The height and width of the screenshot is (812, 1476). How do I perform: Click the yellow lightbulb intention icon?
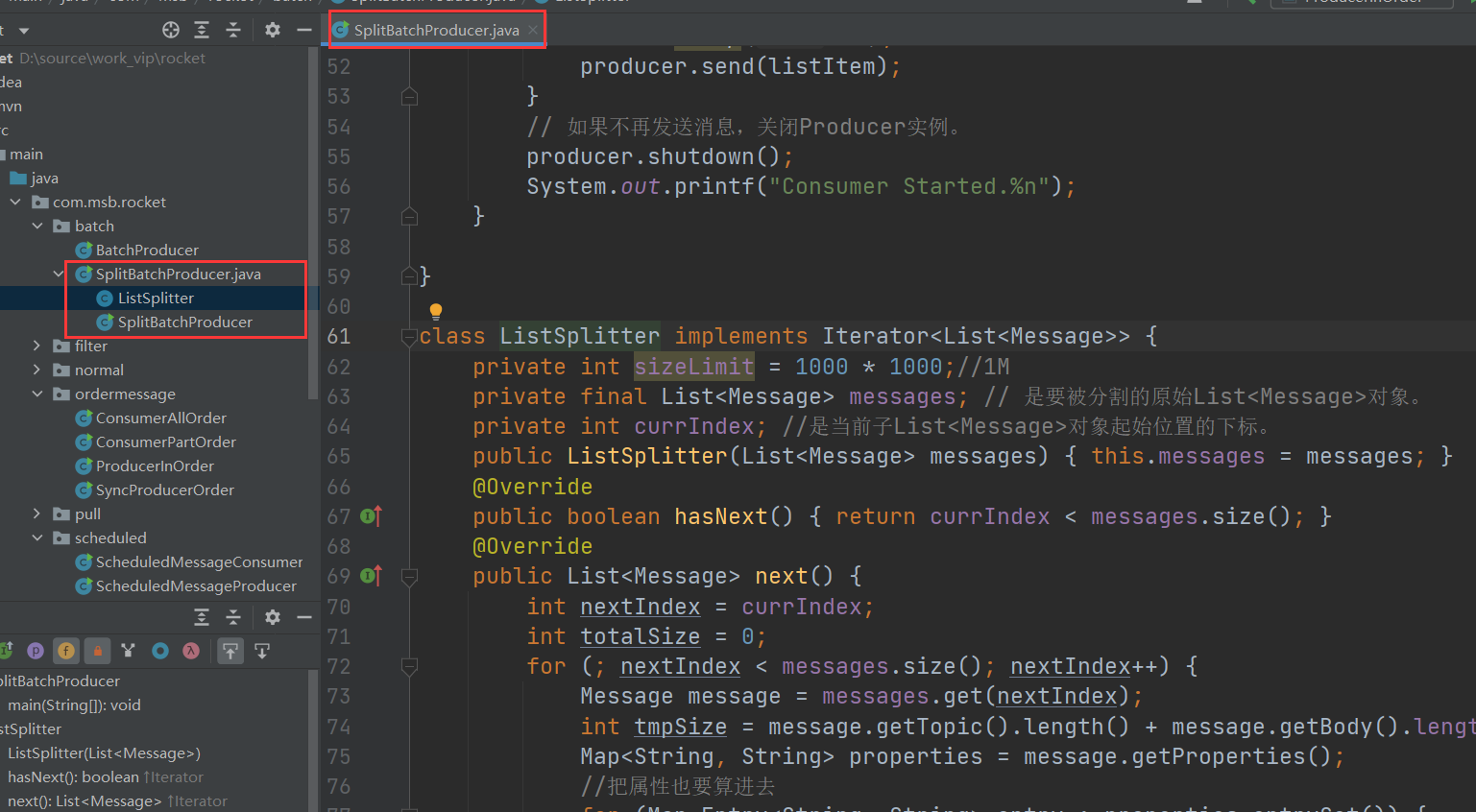pos(436,311)
